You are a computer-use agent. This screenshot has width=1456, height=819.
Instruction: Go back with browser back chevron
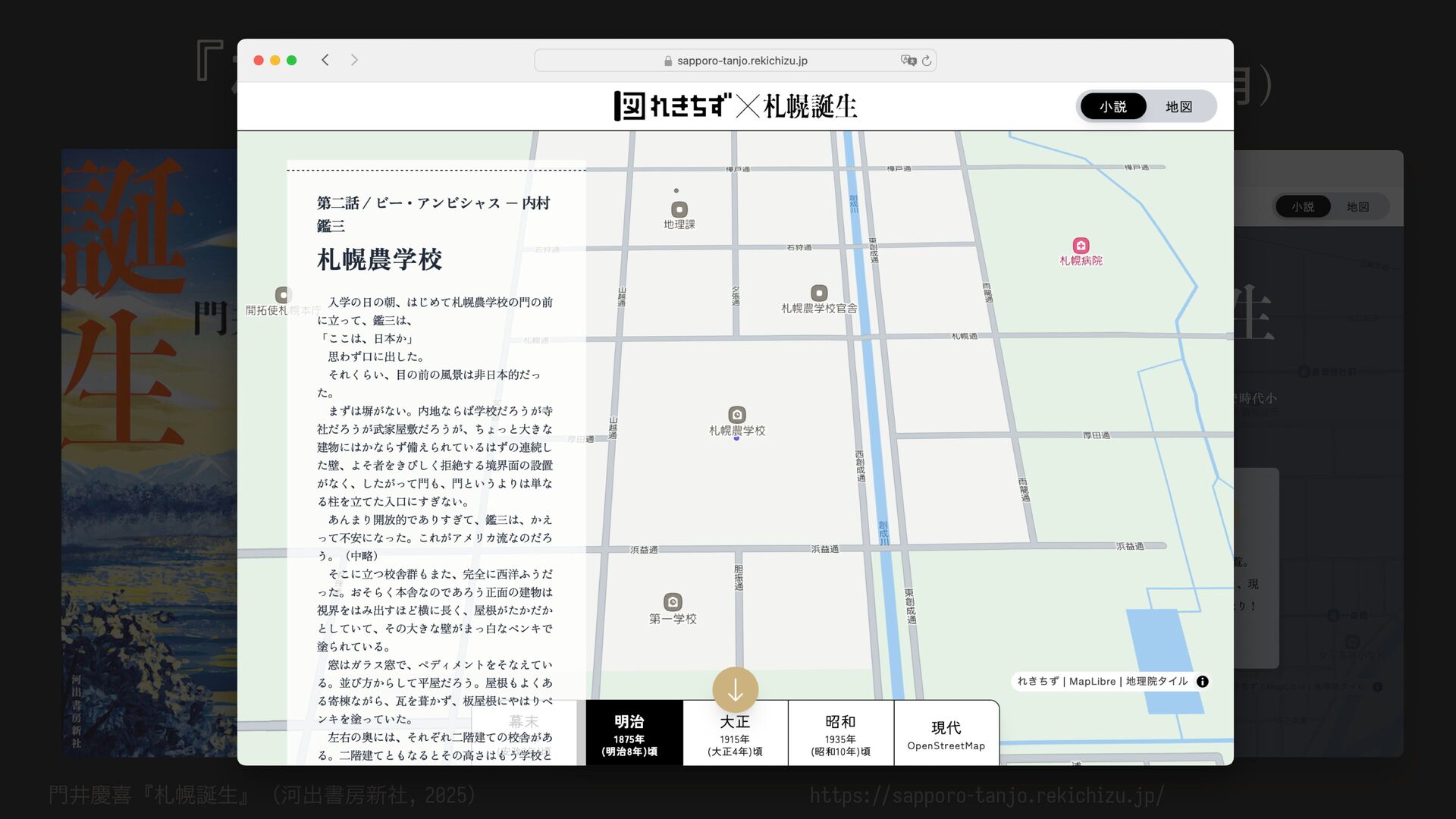click(x=325, y=60)
